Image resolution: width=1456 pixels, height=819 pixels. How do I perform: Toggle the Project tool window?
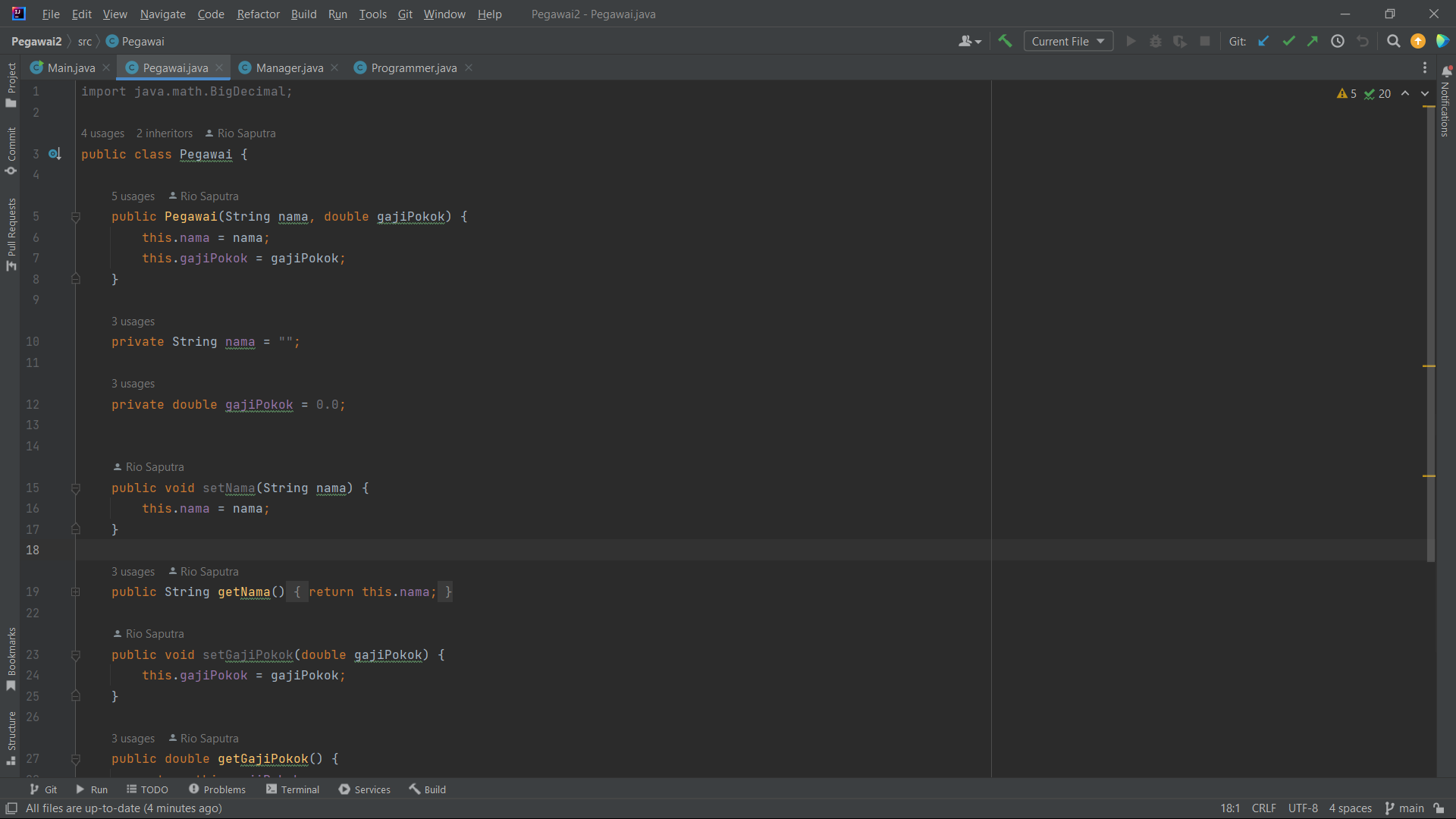click(x=11, y=83)
